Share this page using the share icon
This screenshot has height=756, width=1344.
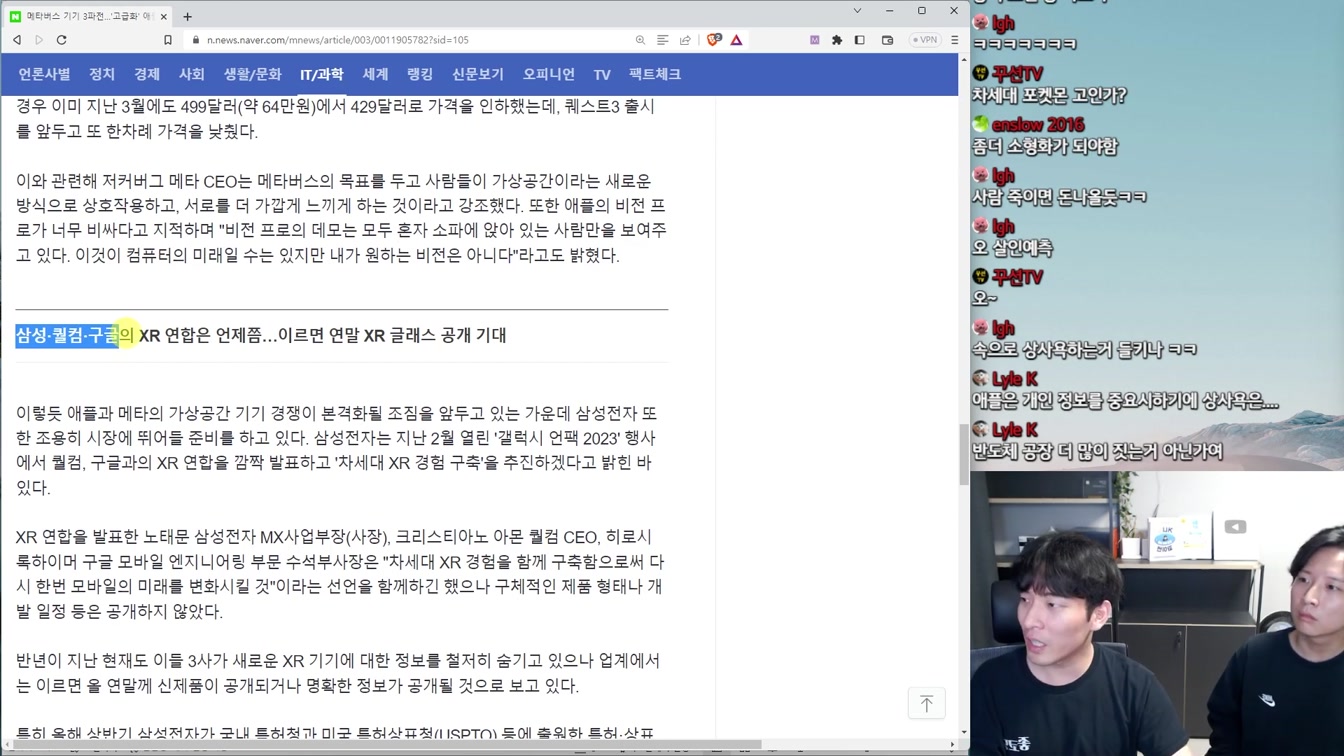coord(685,40)
